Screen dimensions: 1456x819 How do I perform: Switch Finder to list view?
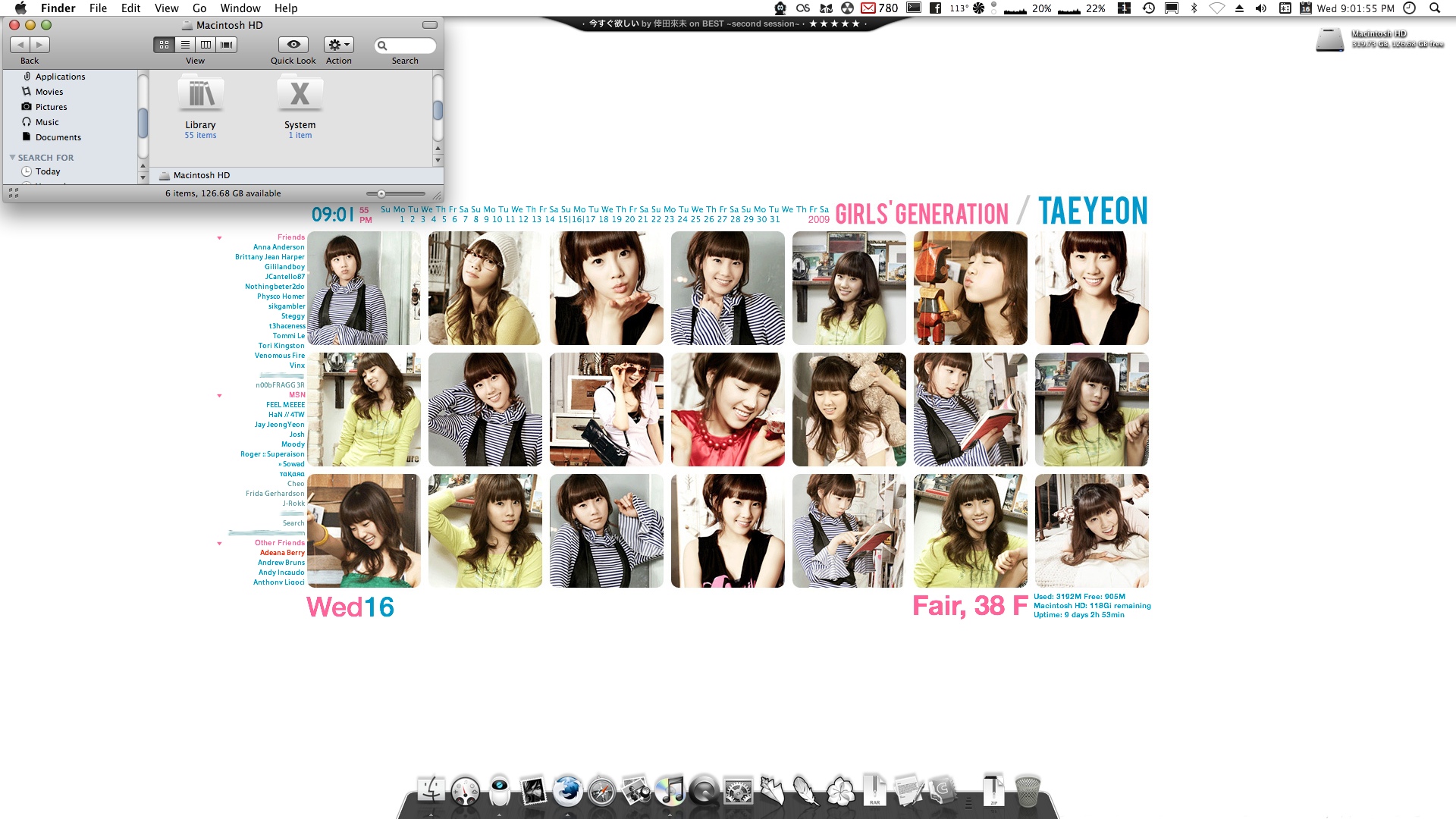point(185,45)
